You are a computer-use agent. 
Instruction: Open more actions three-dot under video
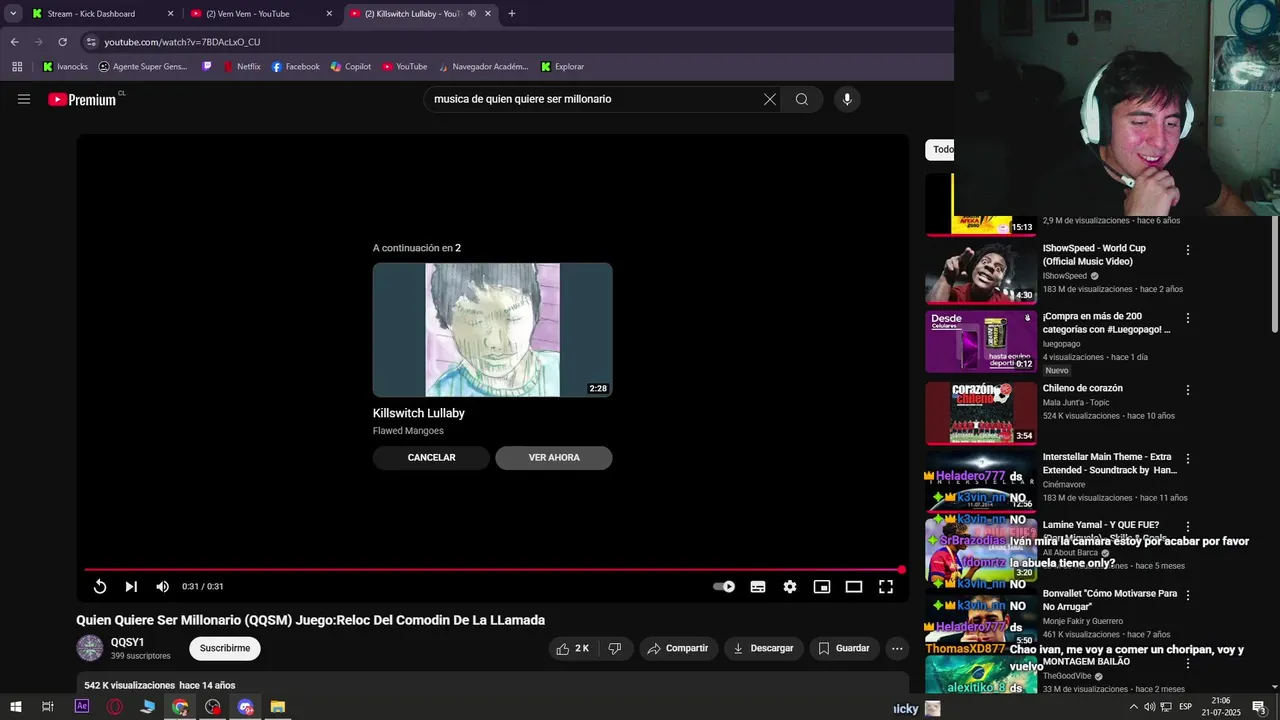[x=897, y=648]
